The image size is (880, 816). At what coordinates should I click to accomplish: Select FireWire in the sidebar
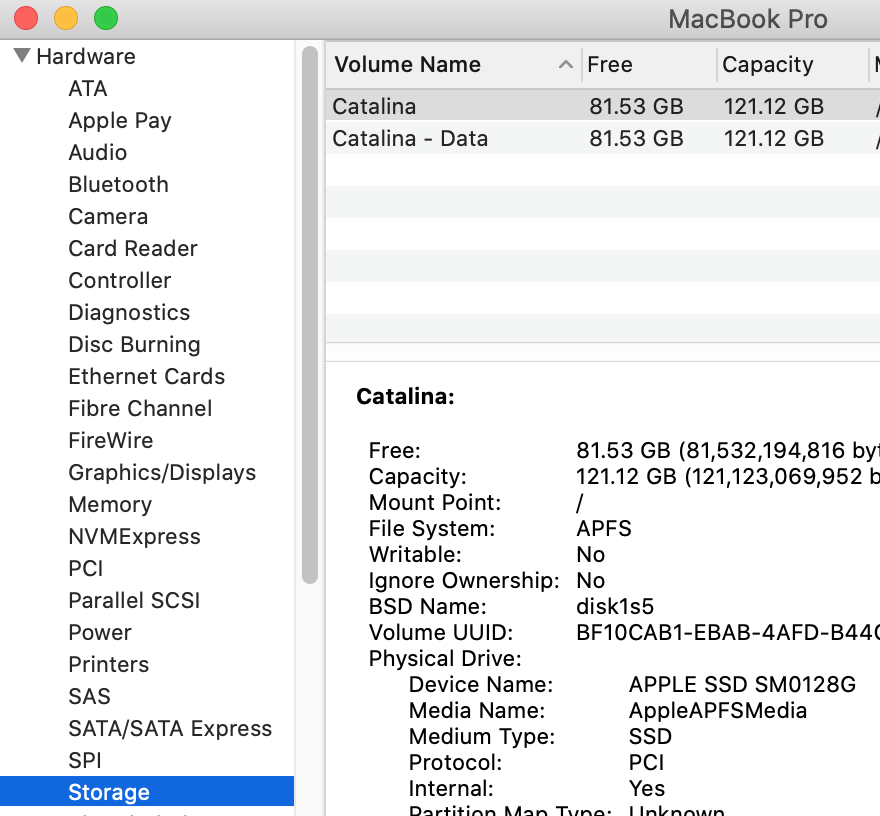[111, 441]
